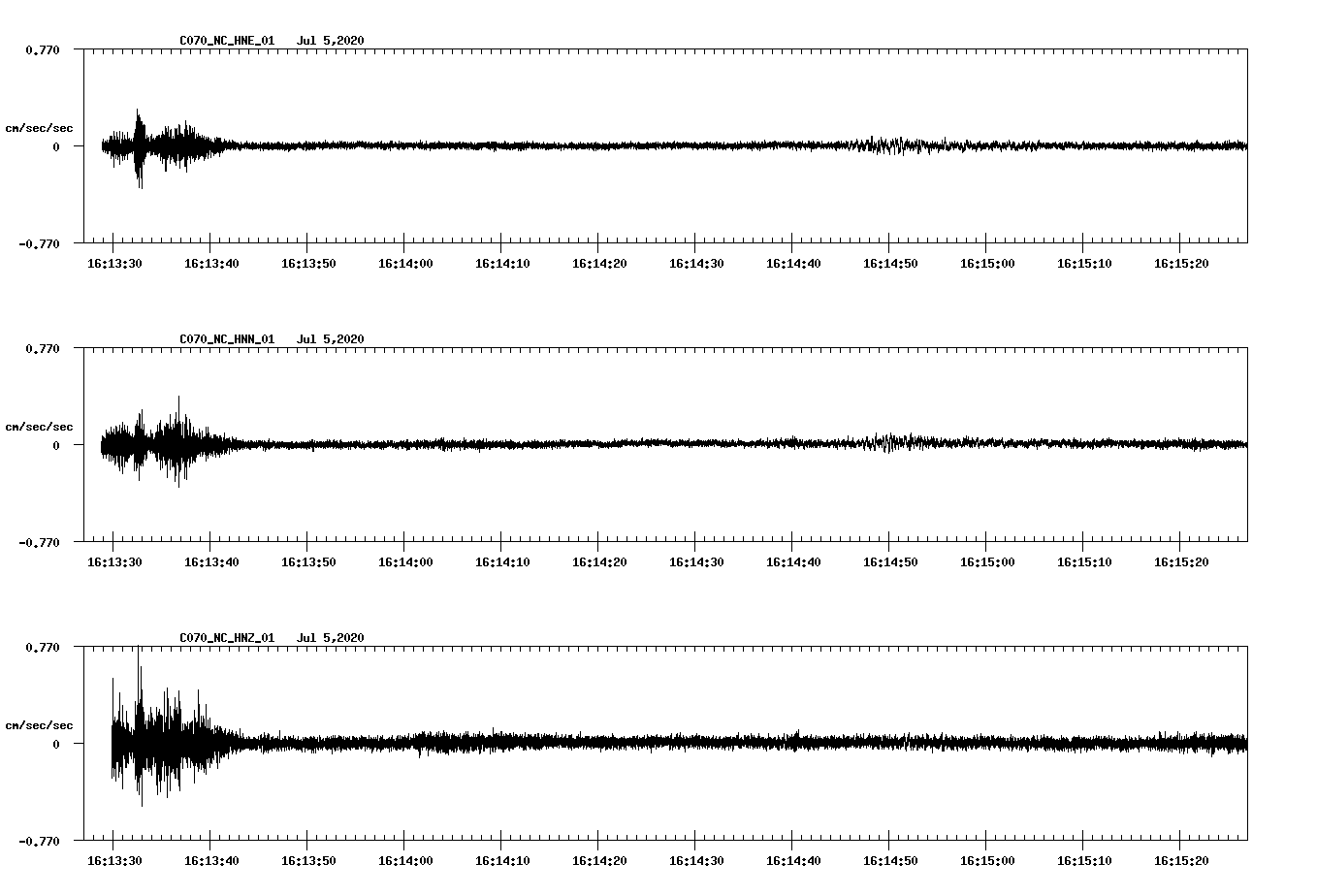Image resolution: width=1317 pixels, height=896 pixels.
Task: Click 16:15:10 time label under HNE plot
Action: [x=1084, y=263]
